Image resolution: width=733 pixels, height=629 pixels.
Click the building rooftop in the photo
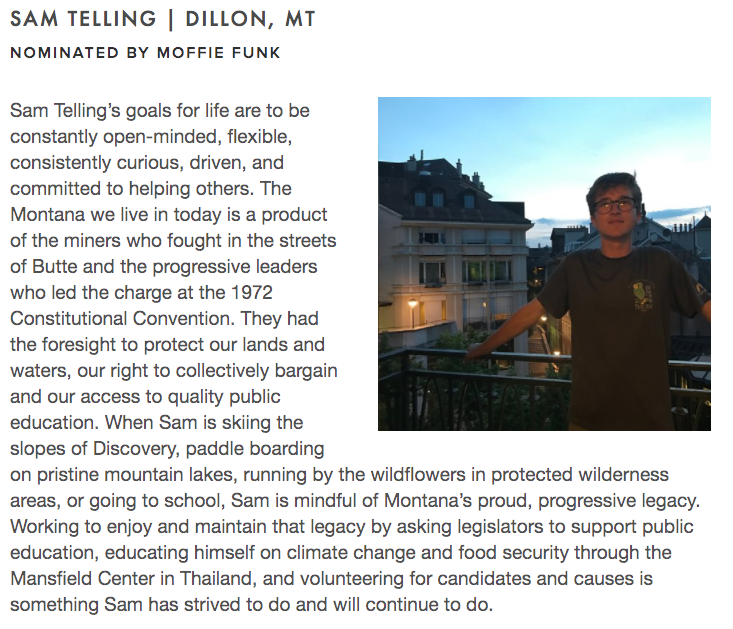pos(437,185)
